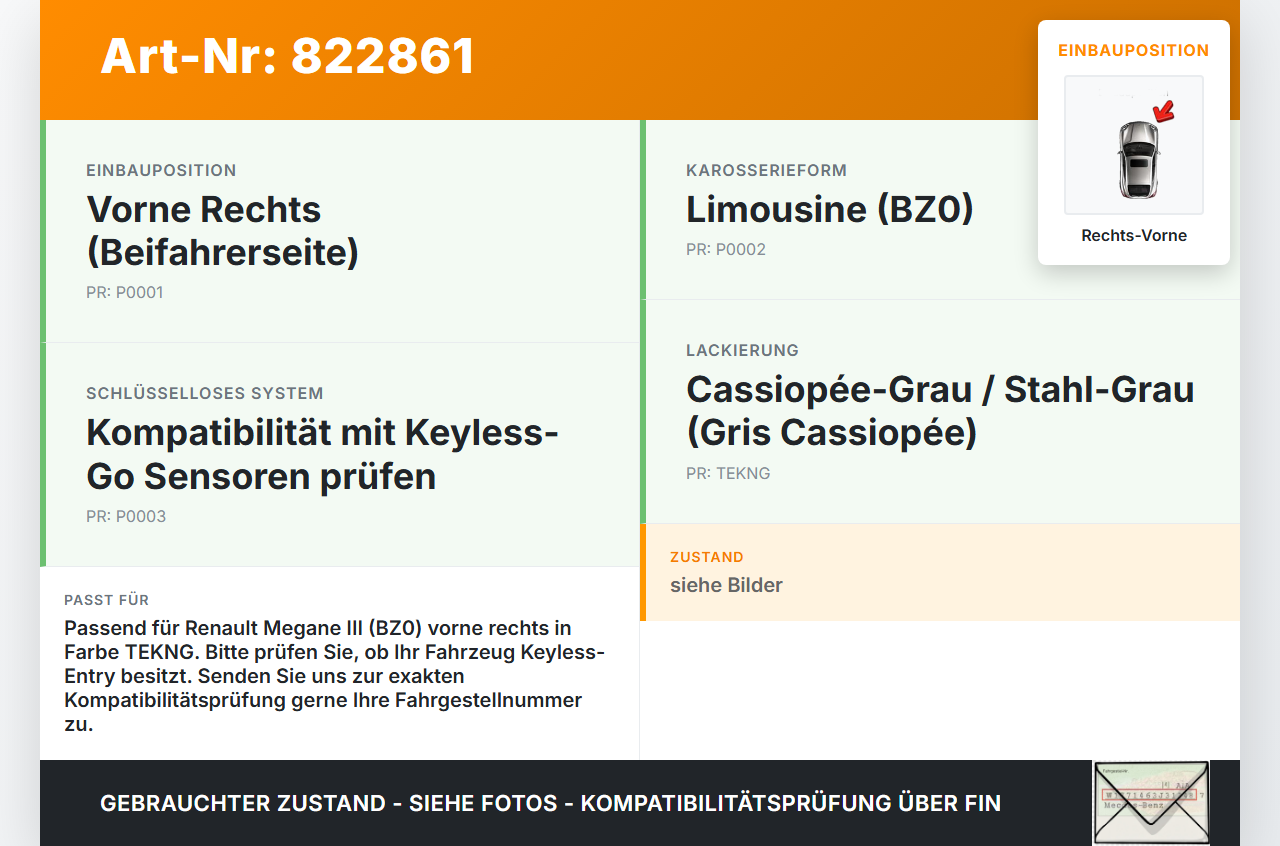The height and width of the screenshot is (846, 1280).
Task: Click the PR: P0002 code
Action: click(x=726, y=250)
